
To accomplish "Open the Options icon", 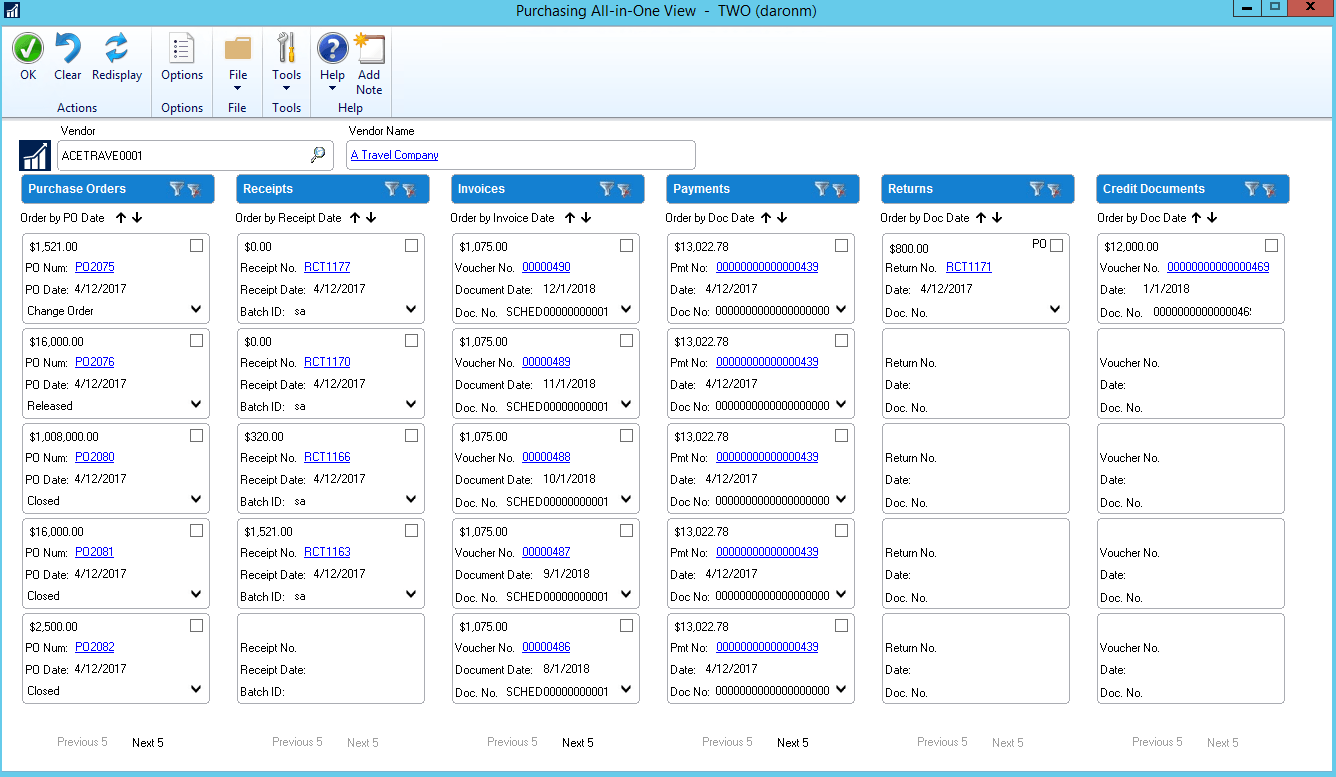I will click(181, 48).
